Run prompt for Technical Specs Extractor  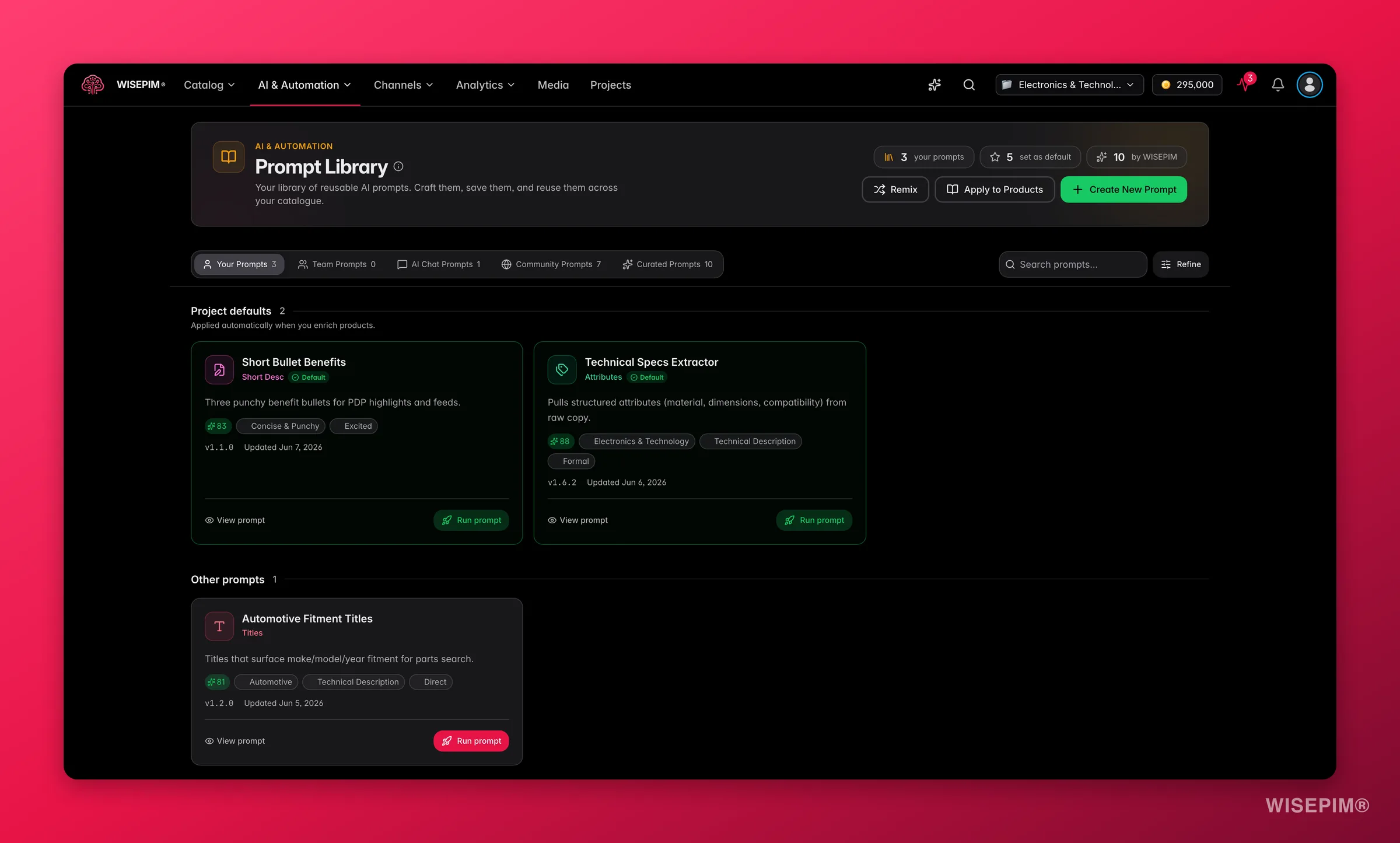[814, 520]
